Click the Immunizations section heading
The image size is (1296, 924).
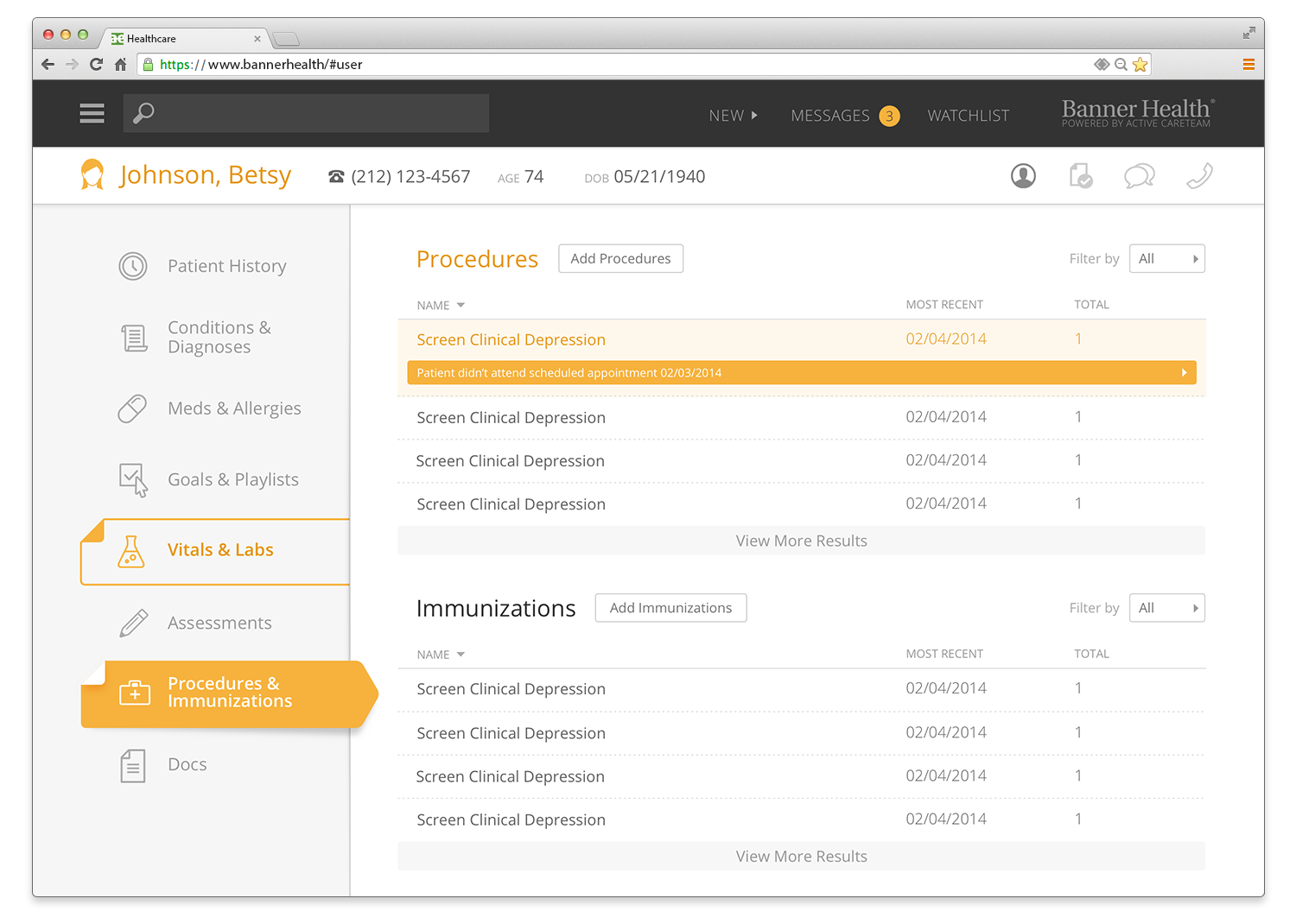pos(496,608)
